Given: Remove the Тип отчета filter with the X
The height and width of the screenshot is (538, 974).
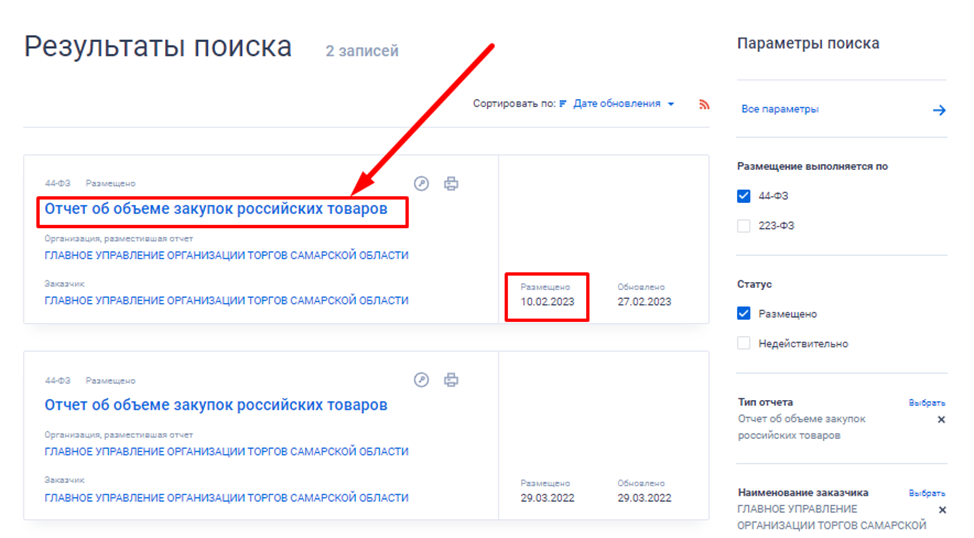Looking at the screenshot, I should [x=940, y=420].
